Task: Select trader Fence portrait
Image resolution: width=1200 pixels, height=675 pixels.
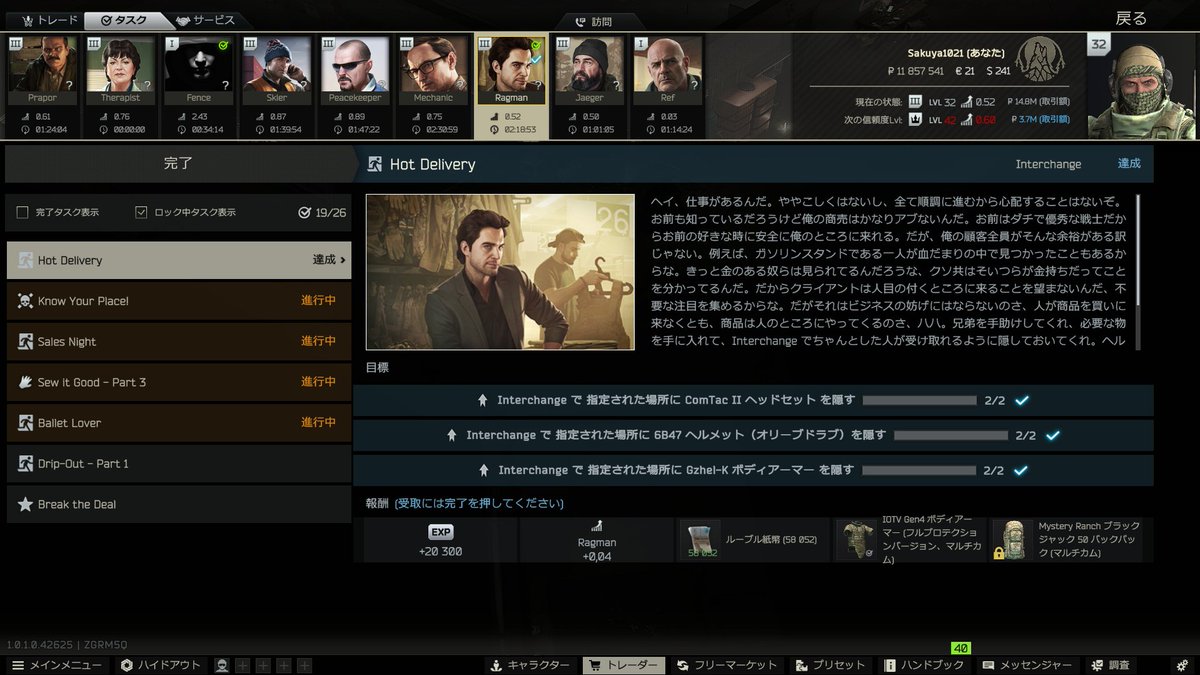Action: point(198,70)
